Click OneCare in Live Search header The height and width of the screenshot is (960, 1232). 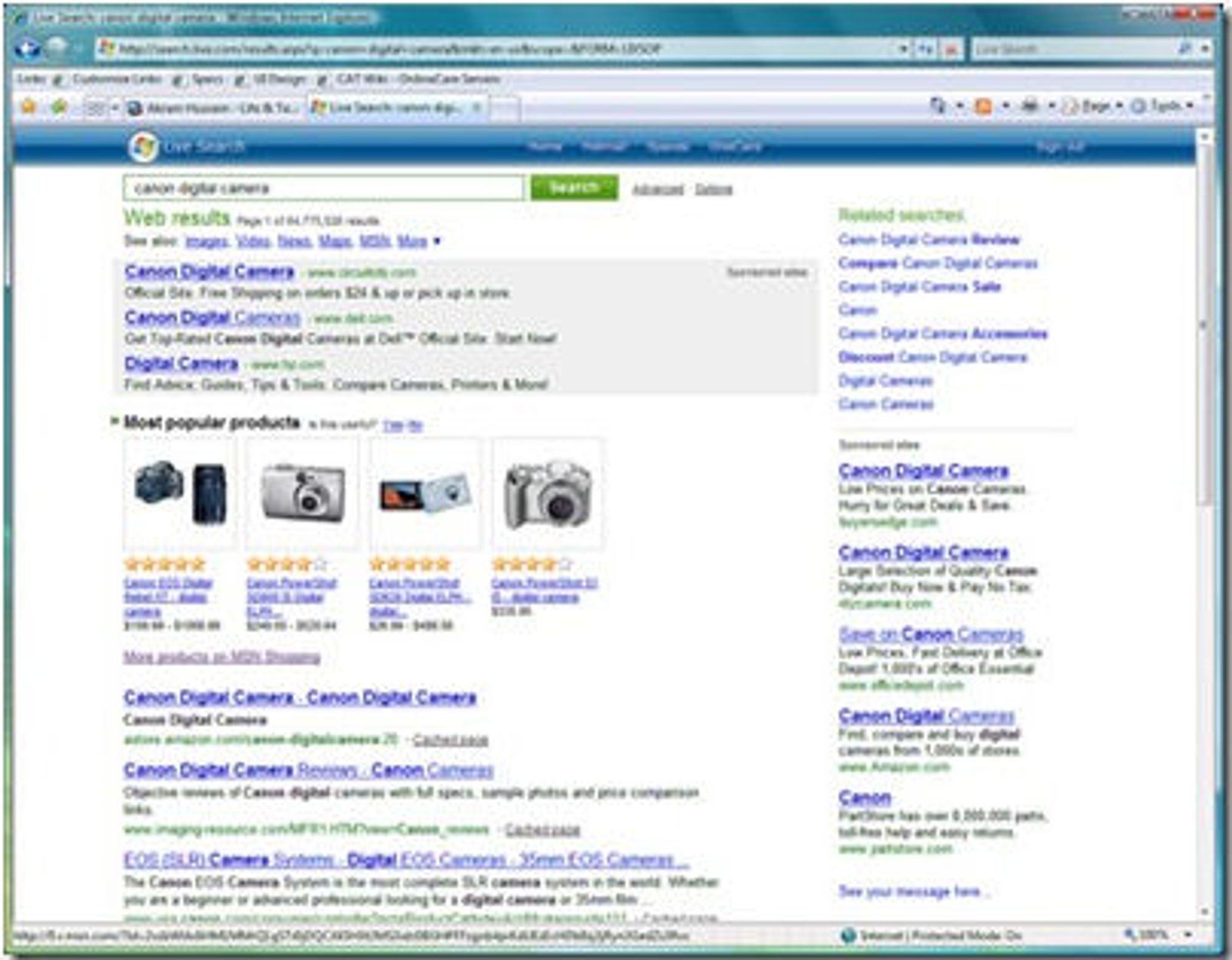coord(736,147)
